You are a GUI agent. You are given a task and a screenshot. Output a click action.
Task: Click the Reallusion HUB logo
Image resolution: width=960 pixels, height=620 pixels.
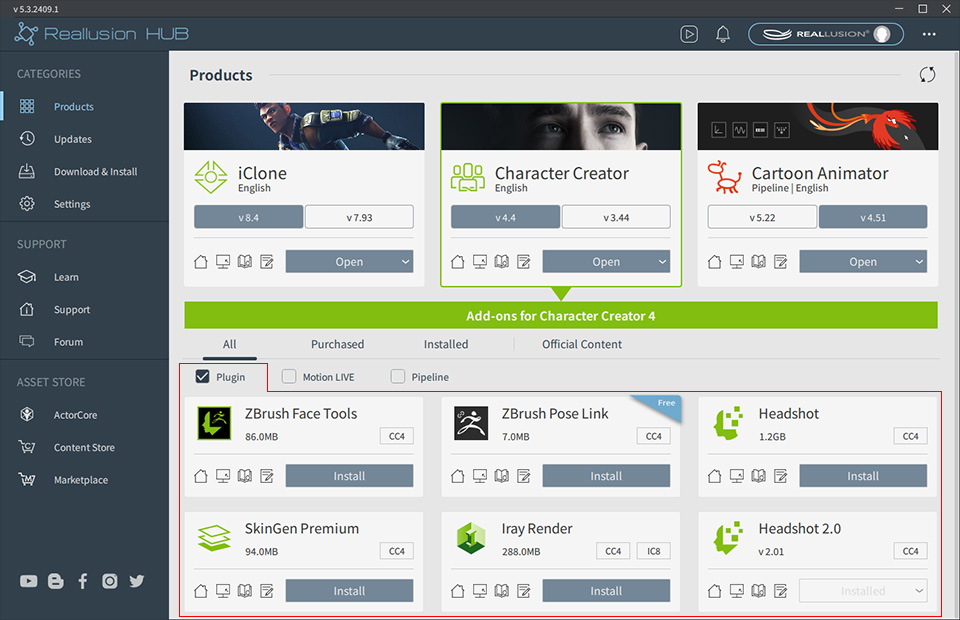(x=102, y=34)
